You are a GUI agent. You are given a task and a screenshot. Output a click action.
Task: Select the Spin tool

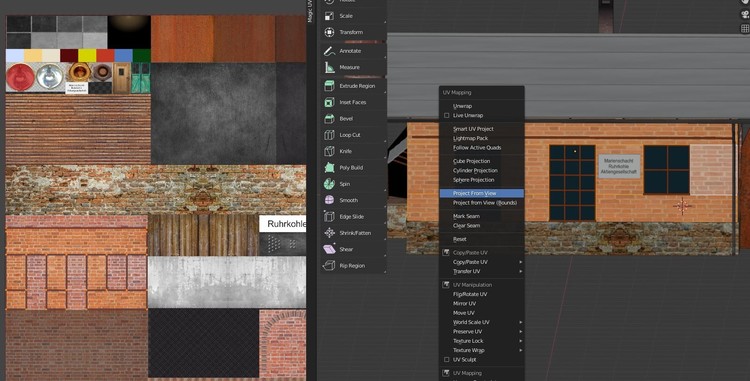point(353,184)
